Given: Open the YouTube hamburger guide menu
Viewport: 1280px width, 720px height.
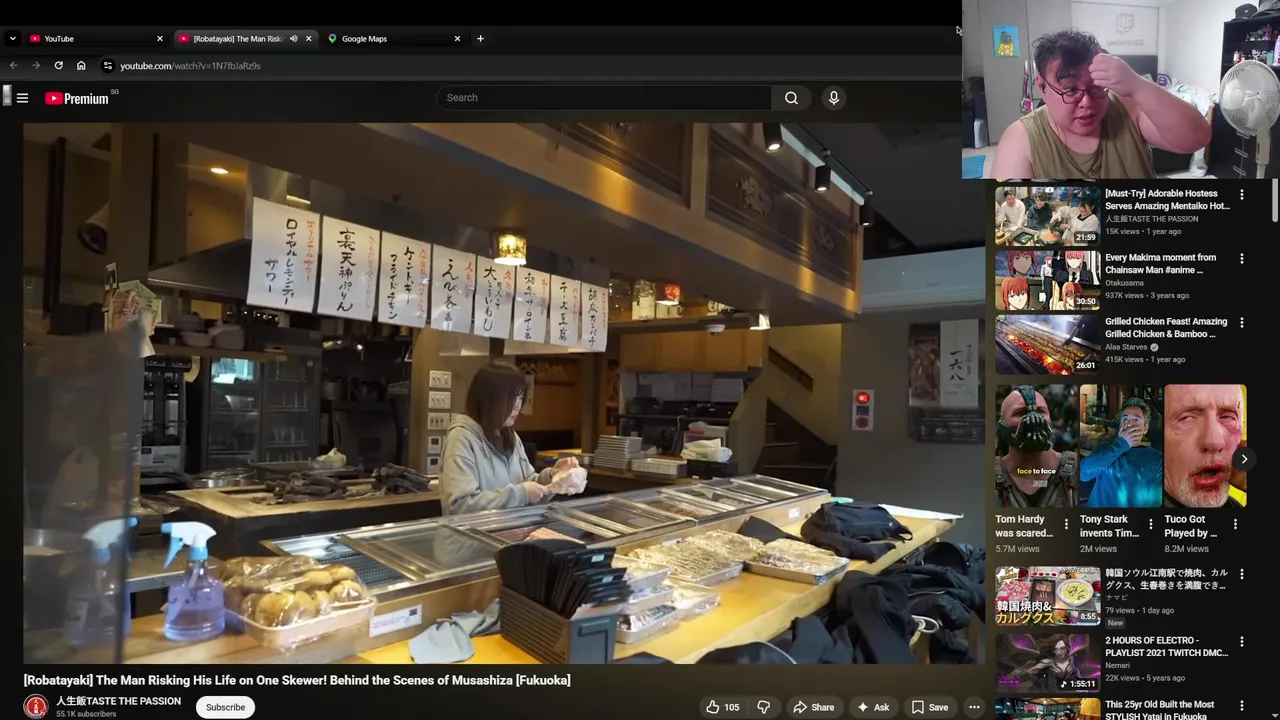Looking at the screenshot, I should coord(22,98).
